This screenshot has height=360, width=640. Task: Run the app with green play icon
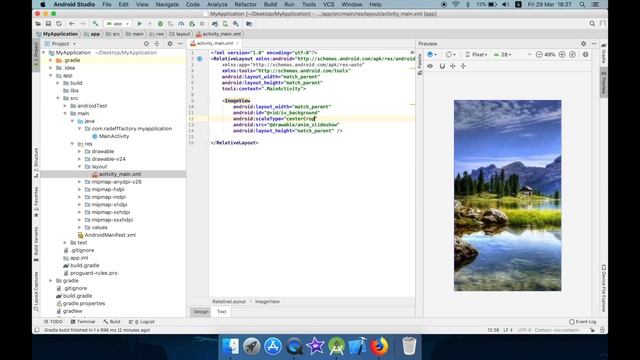pyautogui.click(x=140, y=24)
